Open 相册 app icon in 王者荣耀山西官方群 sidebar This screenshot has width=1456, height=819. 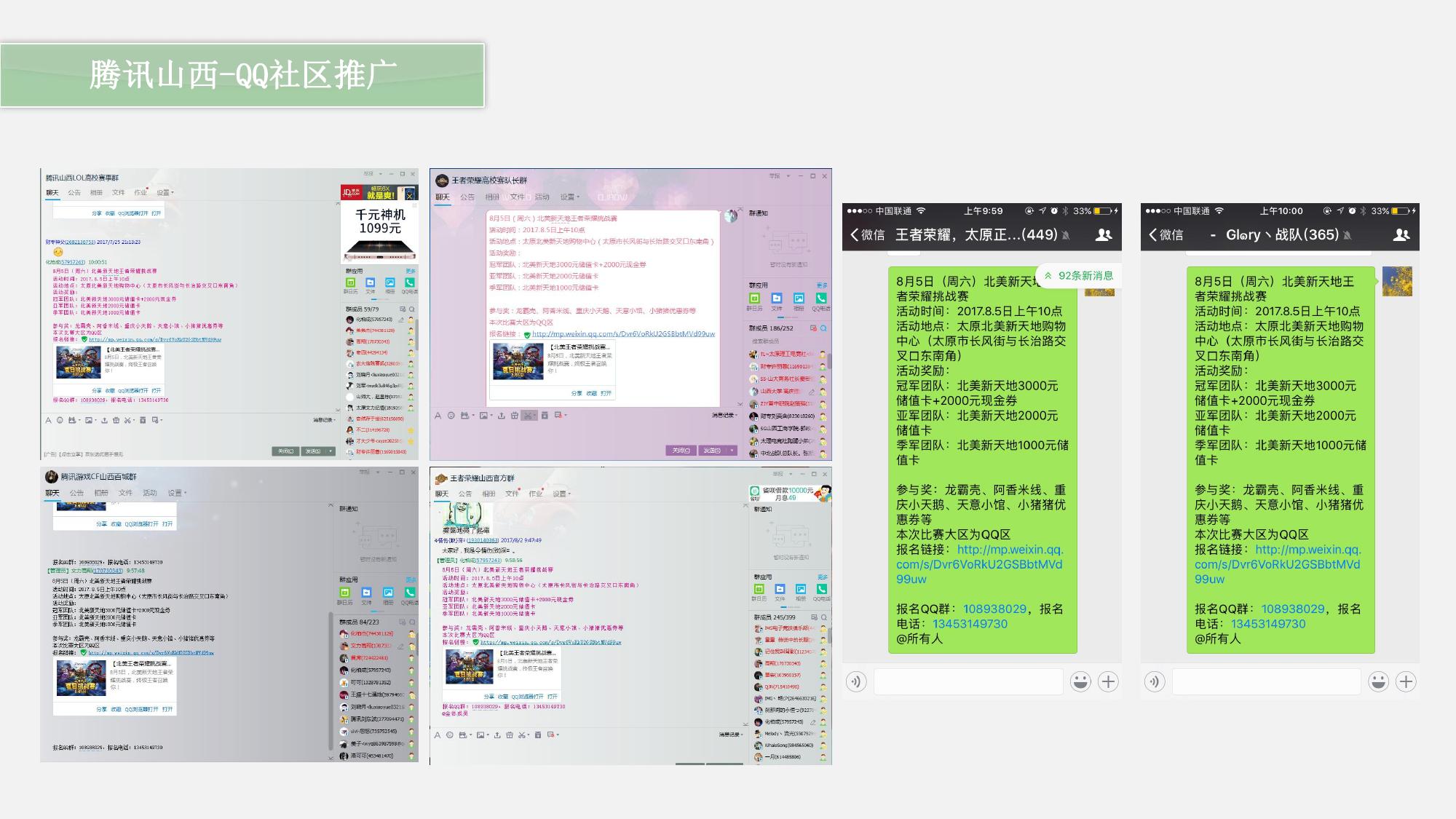pos(801,589)
